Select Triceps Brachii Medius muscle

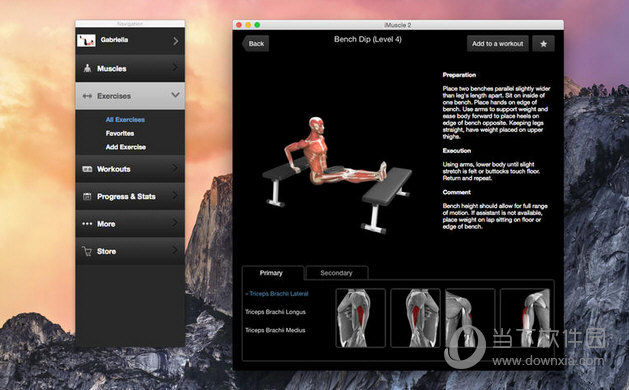pos(275,330)
